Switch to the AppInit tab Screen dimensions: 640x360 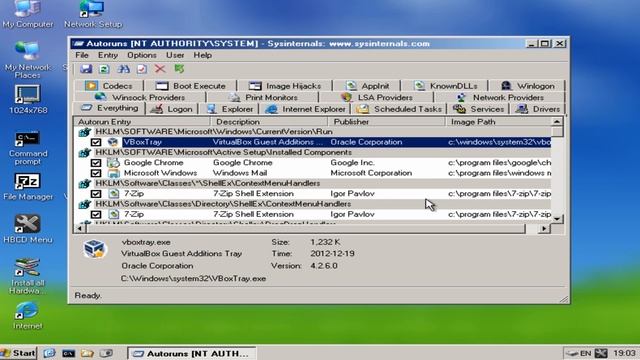(367, 86)
